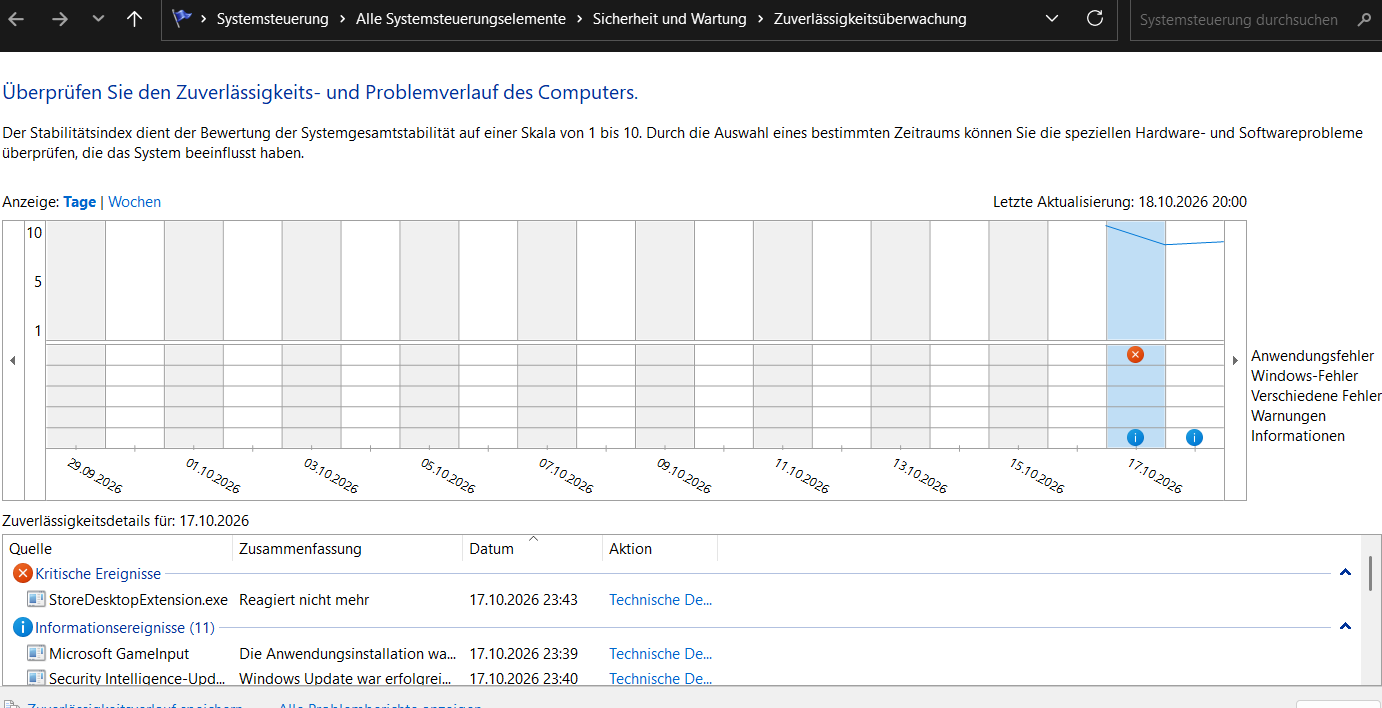The image size is (1382, 708).
Task: Open Technische De… link for StoreDesktopExtension.exe
Action: pos(661,600)
